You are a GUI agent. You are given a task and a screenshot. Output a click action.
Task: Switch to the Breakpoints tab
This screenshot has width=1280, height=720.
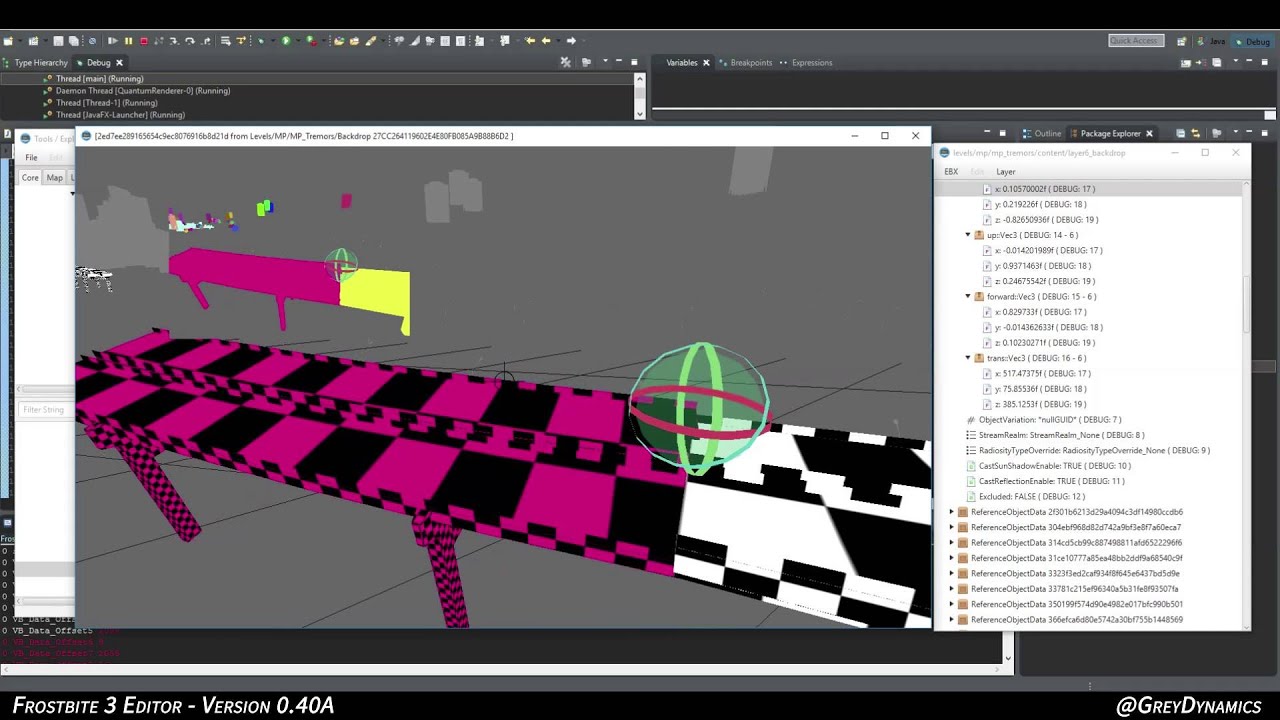[744, 62]
